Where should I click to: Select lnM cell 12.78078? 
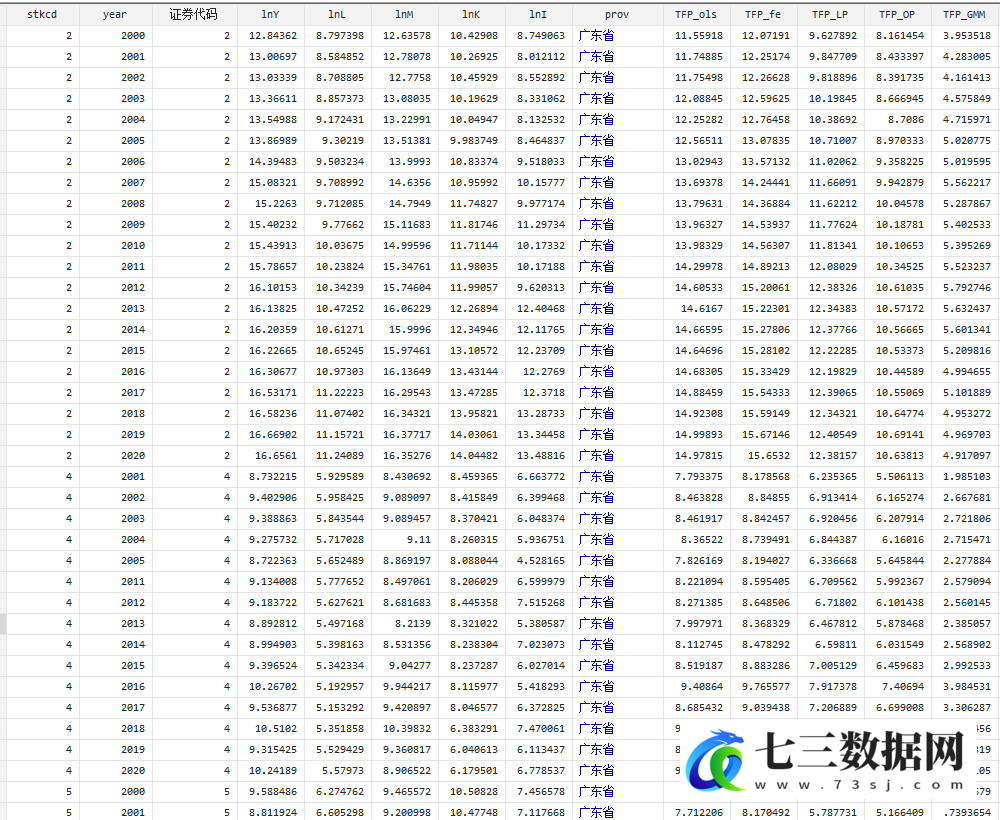click(x=404, y=57)
